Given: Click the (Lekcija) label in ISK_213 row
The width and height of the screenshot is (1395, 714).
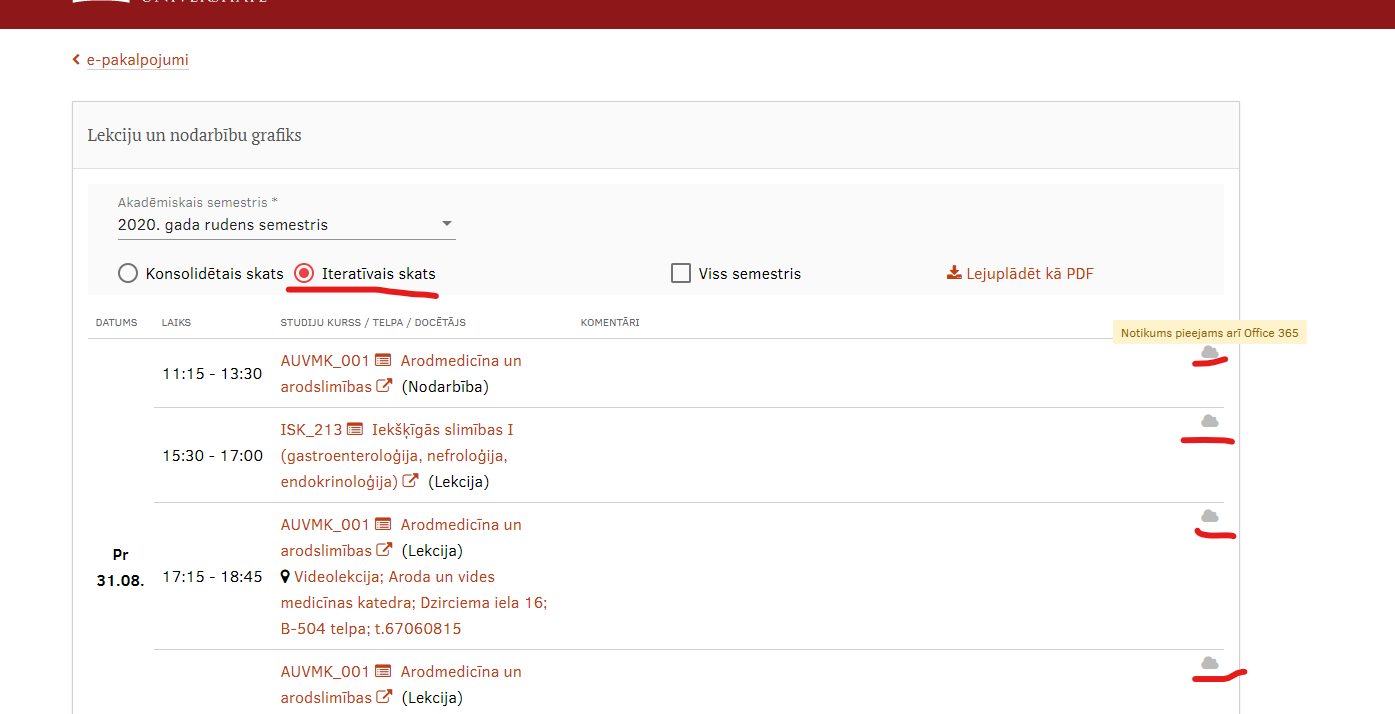Looking at the screenshot, I should (x=459, y=482).
